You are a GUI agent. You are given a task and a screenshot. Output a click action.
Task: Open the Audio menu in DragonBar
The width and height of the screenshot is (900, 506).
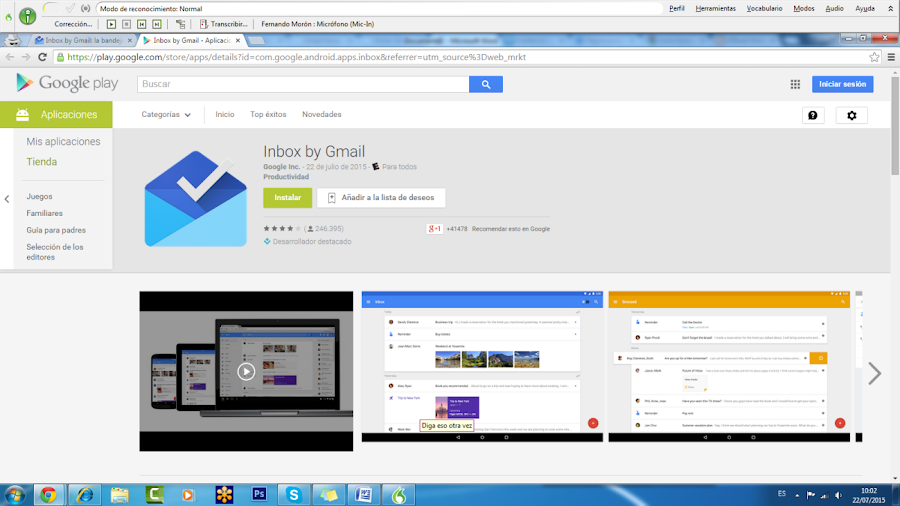834,9
